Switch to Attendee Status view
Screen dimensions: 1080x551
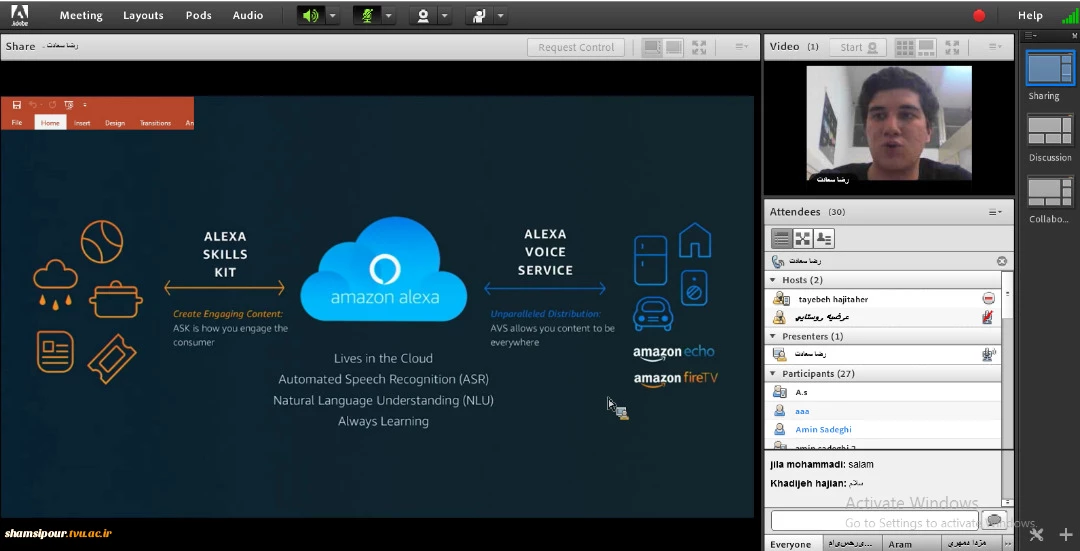click(824, 238)
